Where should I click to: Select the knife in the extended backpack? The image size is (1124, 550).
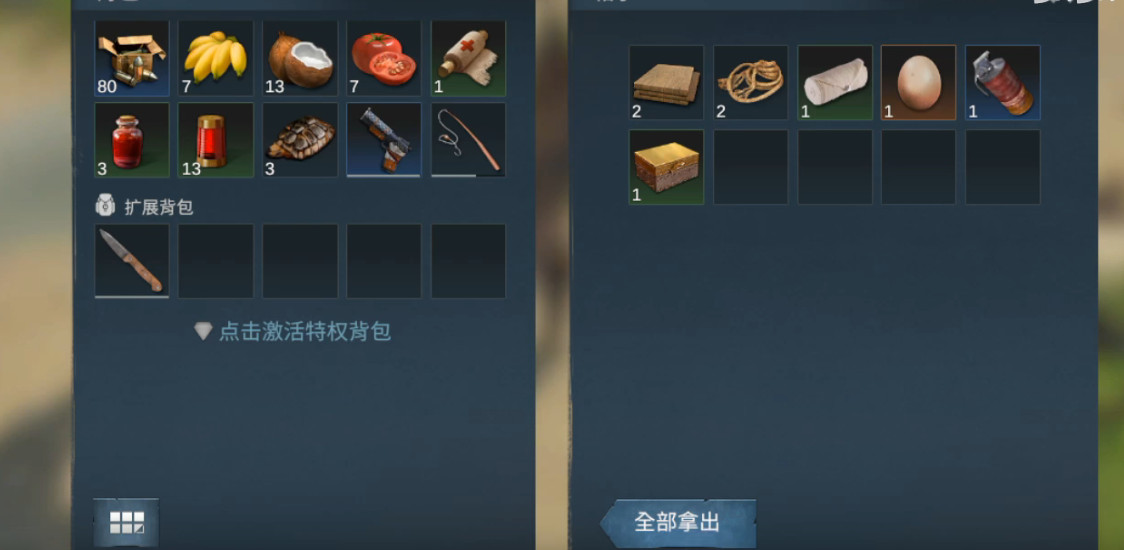click(132, 261)
